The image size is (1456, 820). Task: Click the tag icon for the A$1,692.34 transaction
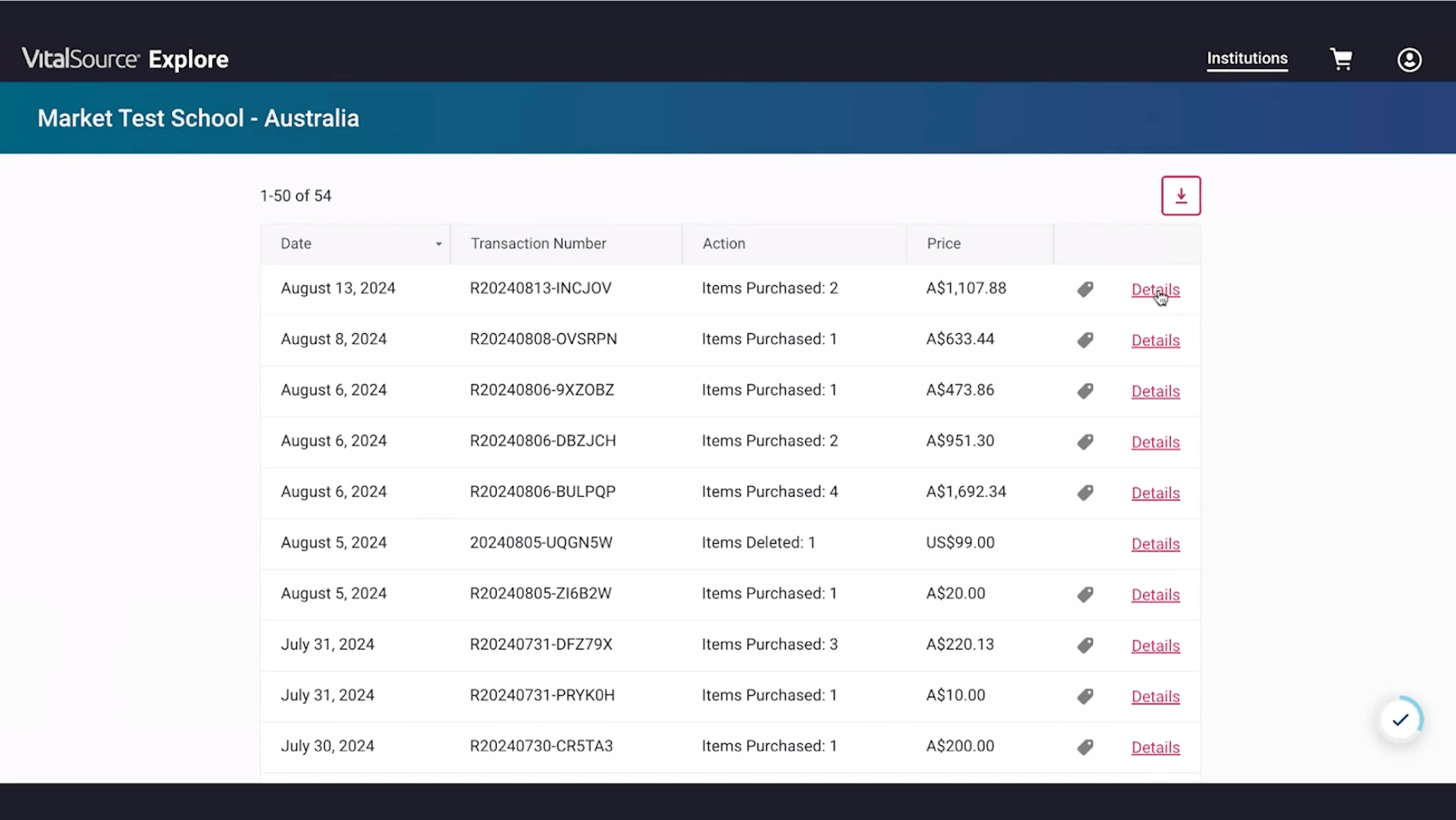click(1085, 492)
